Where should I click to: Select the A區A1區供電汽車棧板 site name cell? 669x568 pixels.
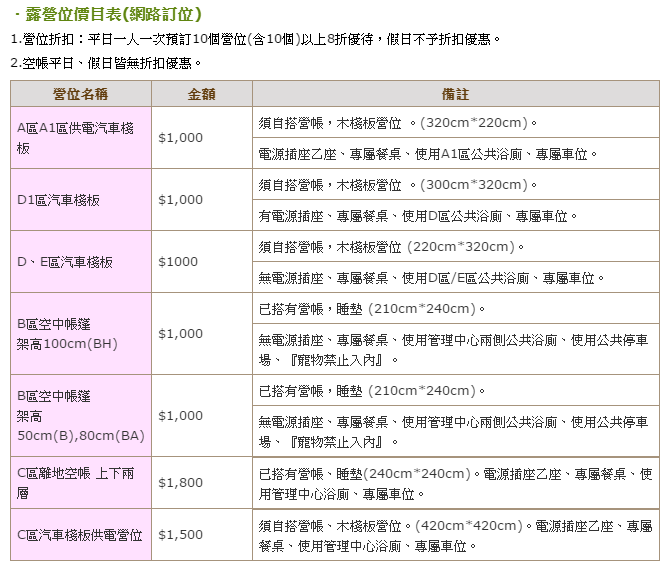coord(81,137)
